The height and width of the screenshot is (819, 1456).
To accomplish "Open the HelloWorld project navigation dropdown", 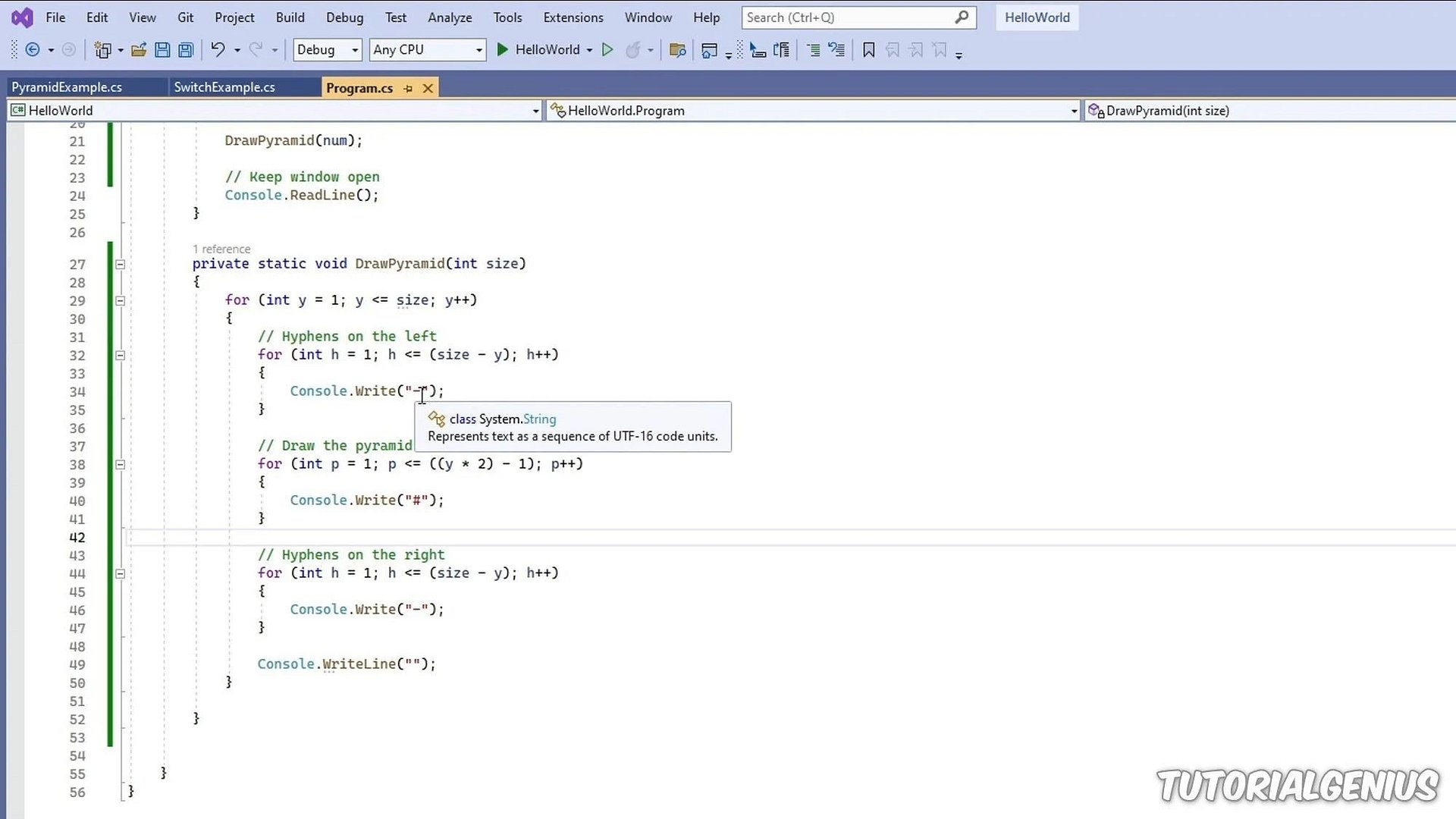I will point(275,111).
